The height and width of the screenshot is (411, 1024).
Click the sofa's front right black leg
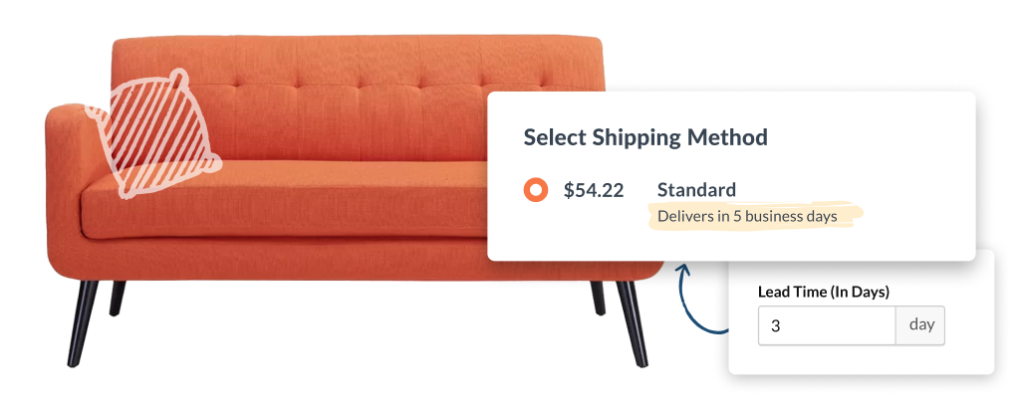[632, 323]
